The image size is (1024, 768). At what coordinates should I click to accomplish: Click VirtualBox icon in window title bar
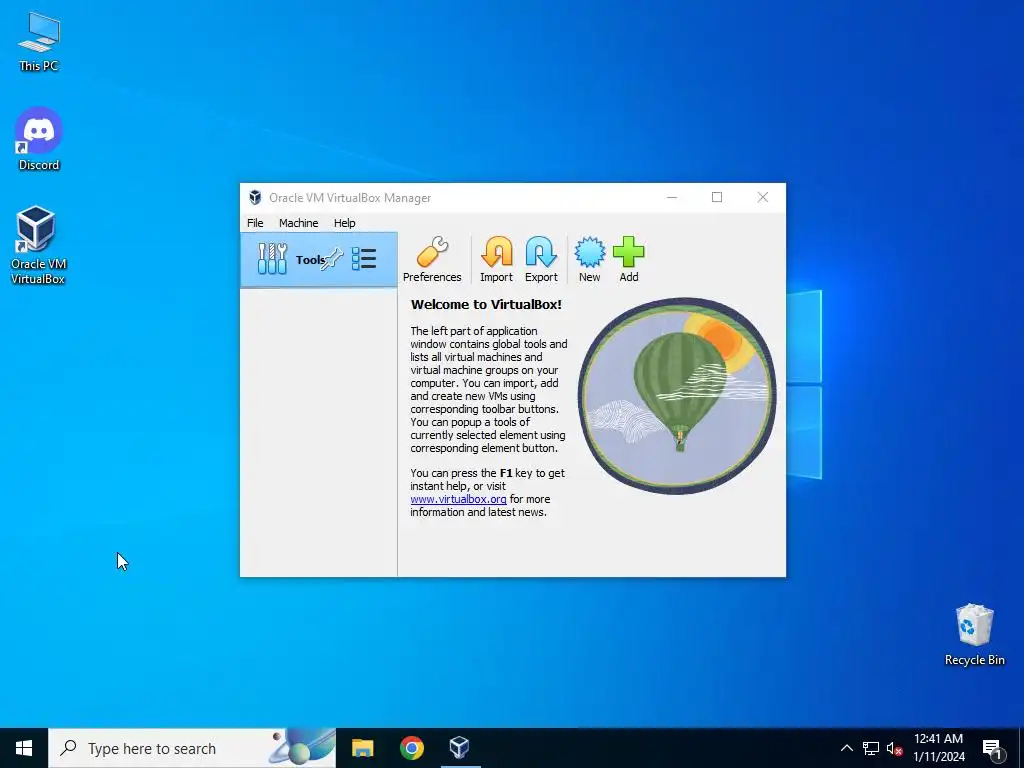click(x=255, y=197)
